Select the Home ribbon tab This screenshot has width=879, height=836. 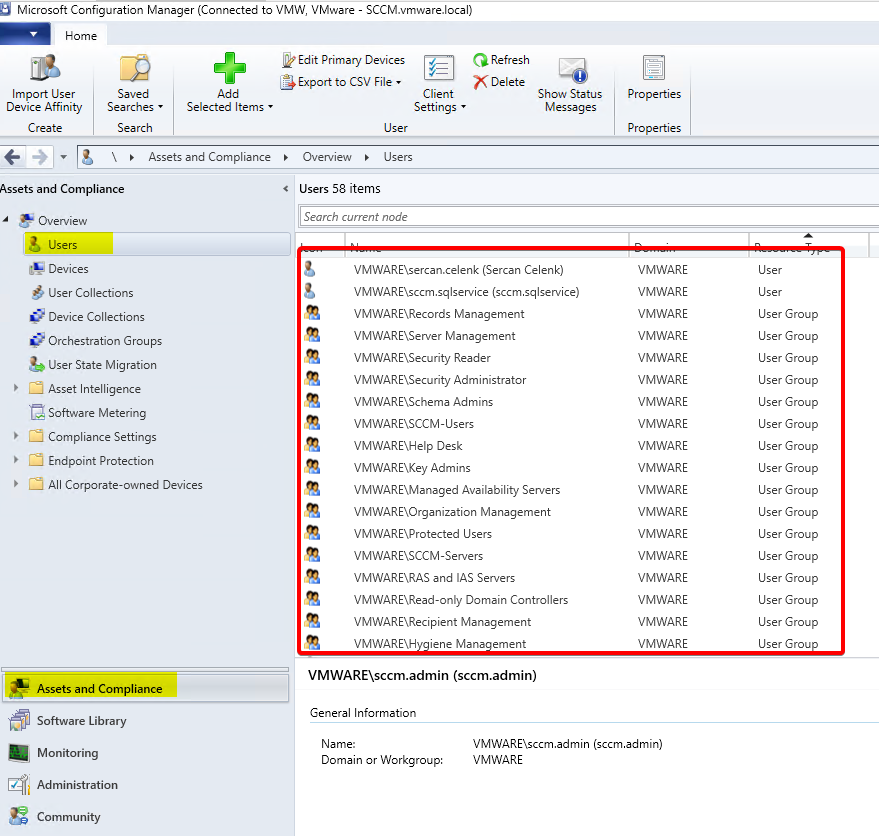click(x=81, y=35)
